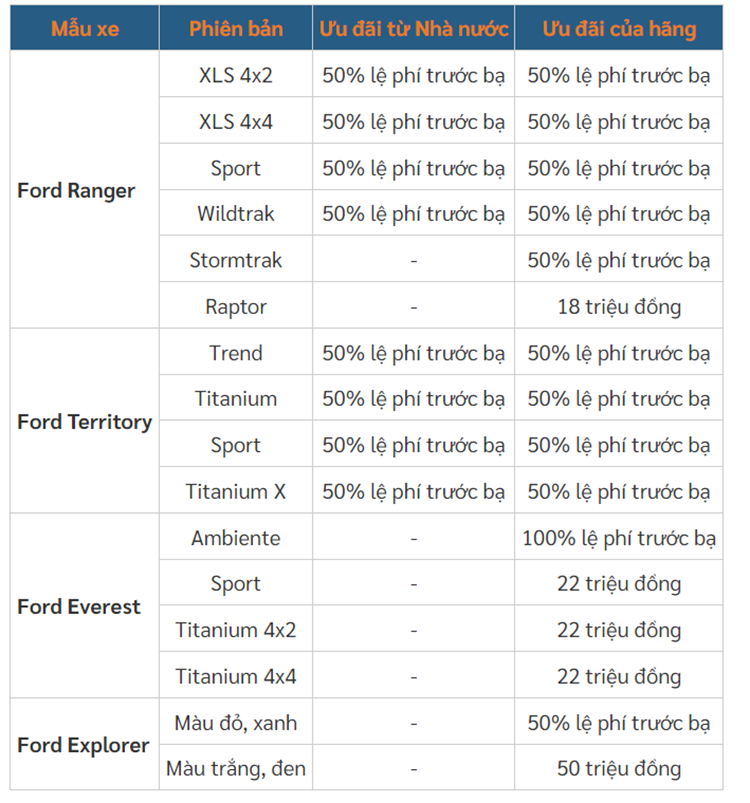Select the Titanium 4x4 version cell
This screenshot has width=750, height=803.
point(236,677)
